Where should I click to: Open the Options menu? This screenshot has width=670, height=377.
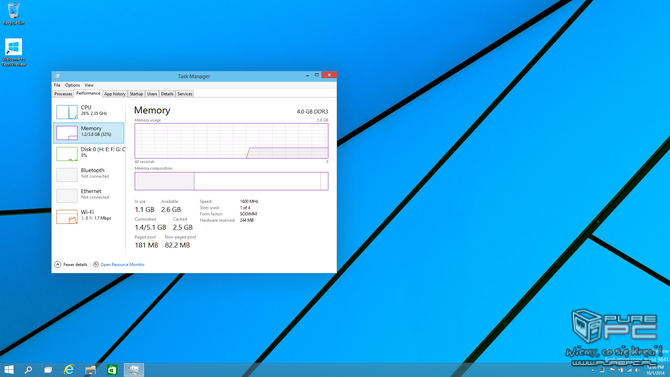tap(73, 85)
